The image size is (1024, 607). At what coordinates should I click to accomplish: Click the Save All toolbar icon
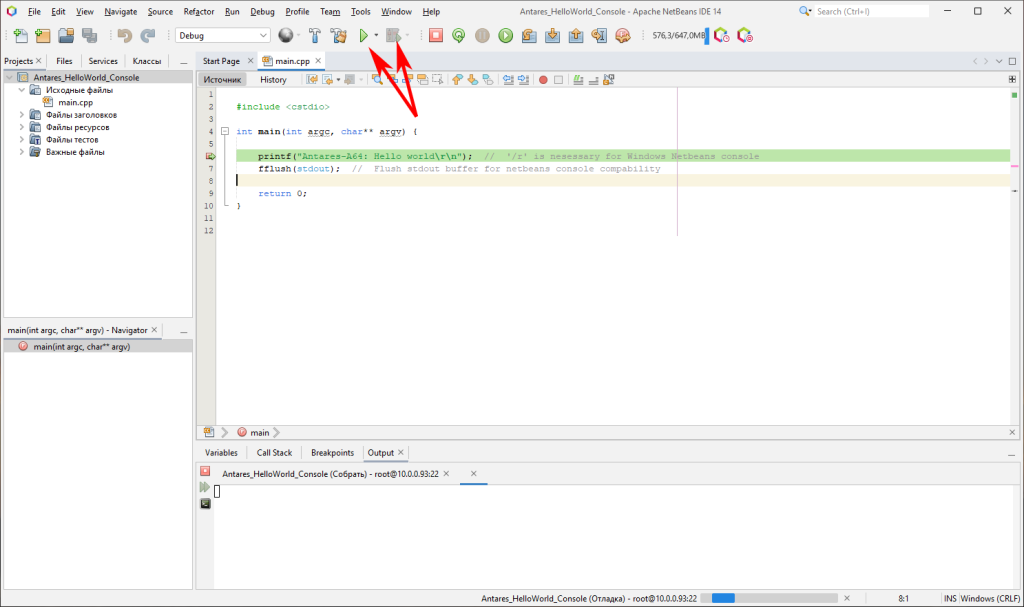[x=89, y=36]
